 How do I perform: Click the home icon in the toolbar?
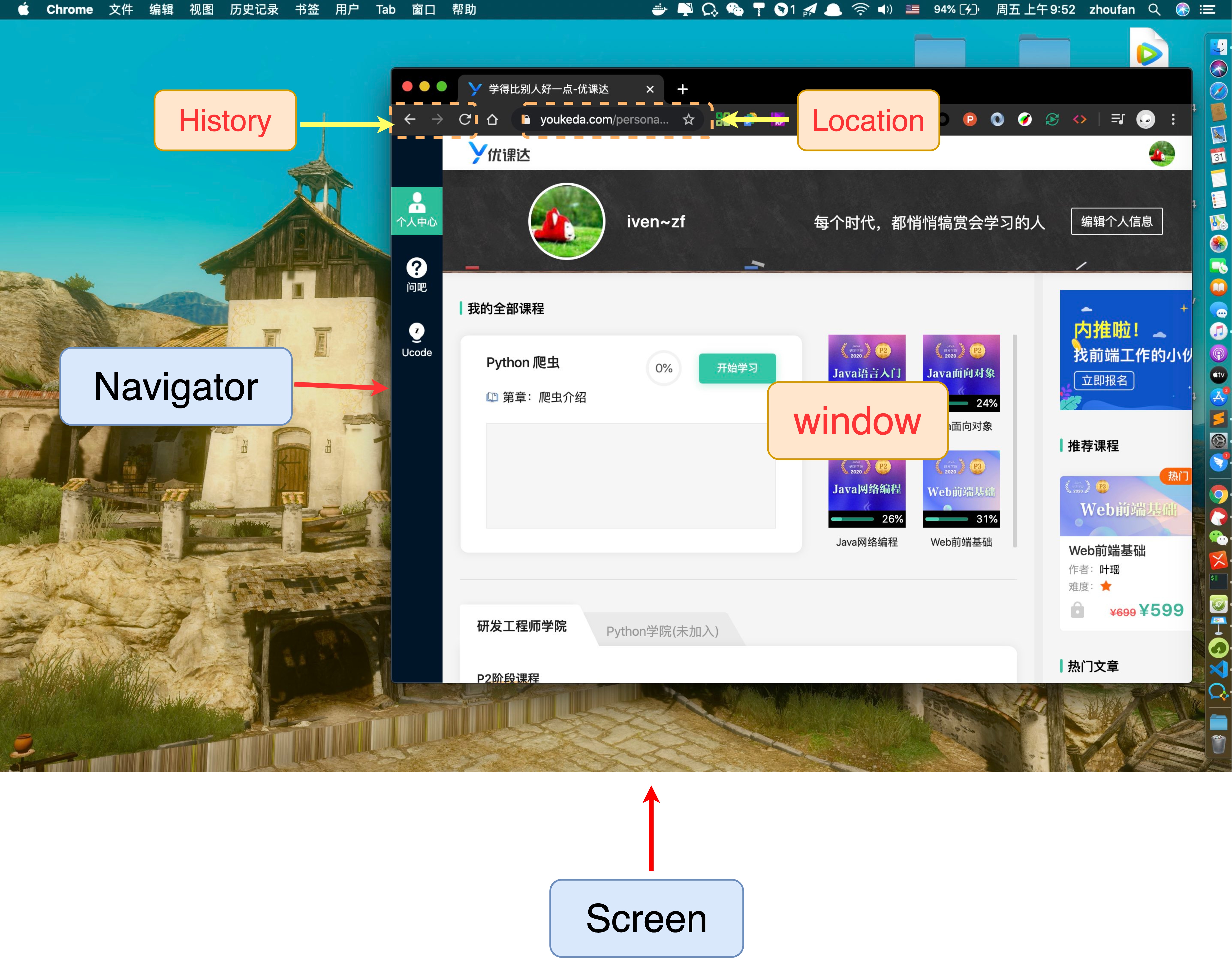click(x=492, y=119)
